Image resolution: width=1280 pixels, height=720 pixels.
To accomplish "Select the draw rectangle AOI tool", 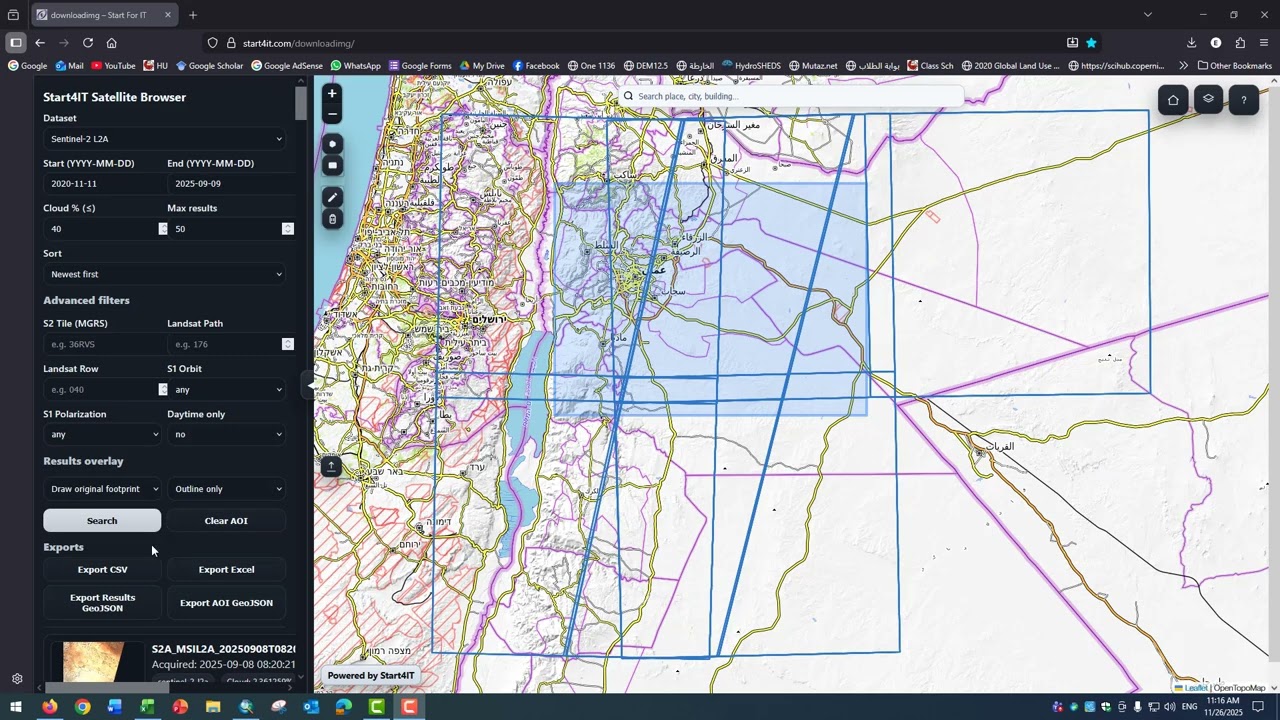I will [332, 165].
